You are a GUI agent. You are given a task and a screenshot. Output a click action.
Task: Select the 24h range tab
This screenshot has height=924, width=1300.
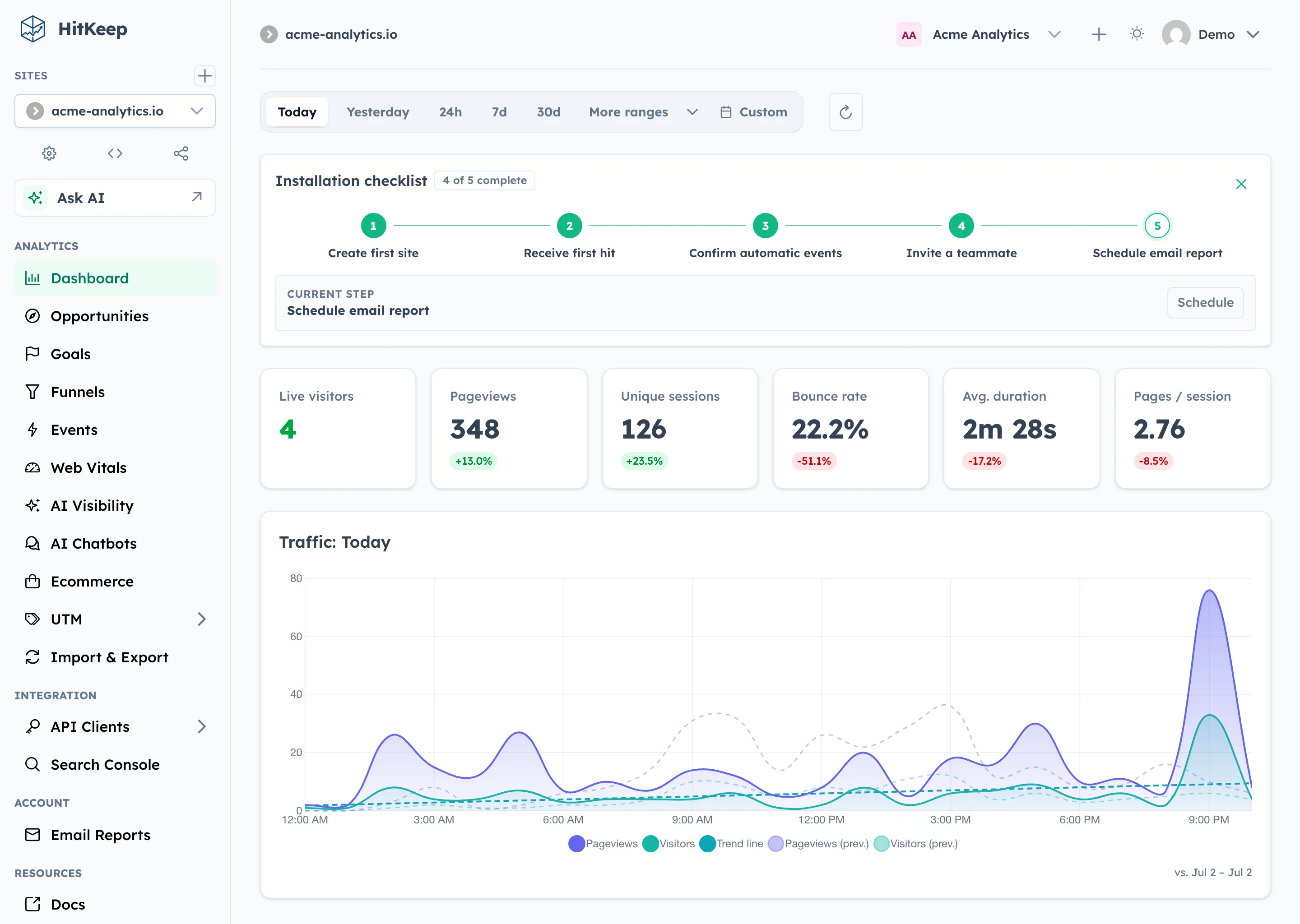(450, 112)
